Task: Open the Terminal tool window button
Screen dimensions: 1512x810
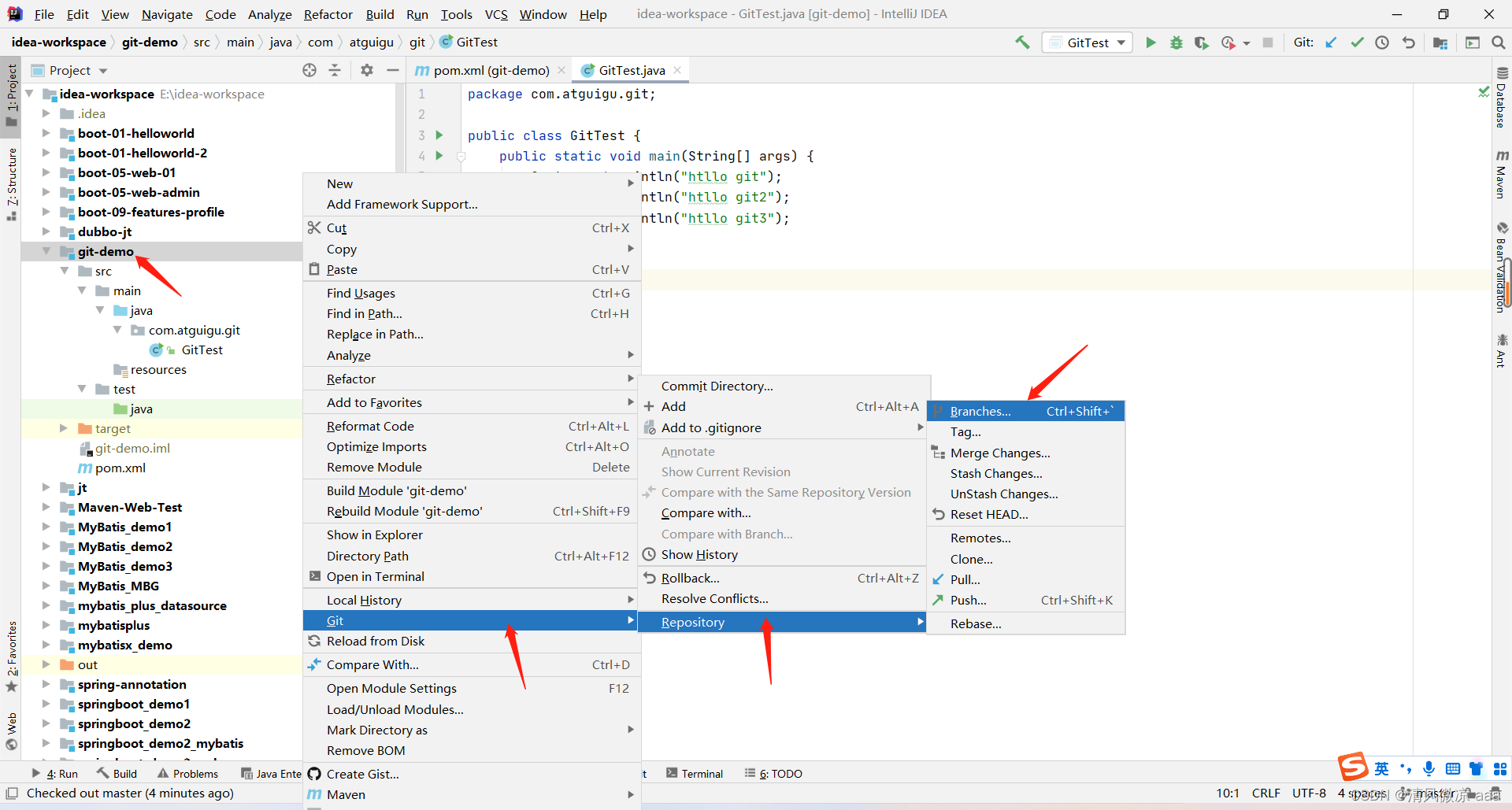Action: [x=695, y=773]
